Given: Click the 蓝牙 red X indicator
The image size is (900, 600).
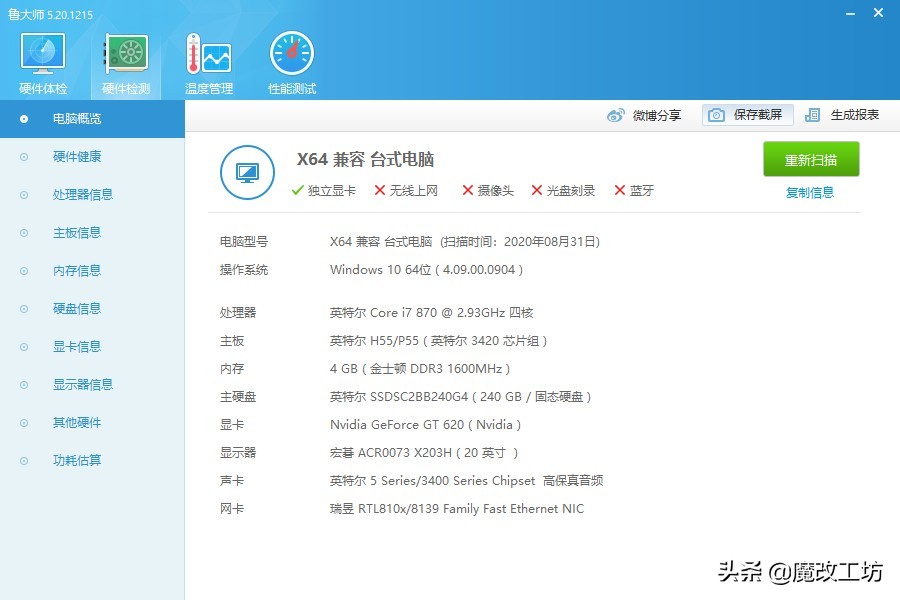Looking at the screenshot, I should 622,190.
